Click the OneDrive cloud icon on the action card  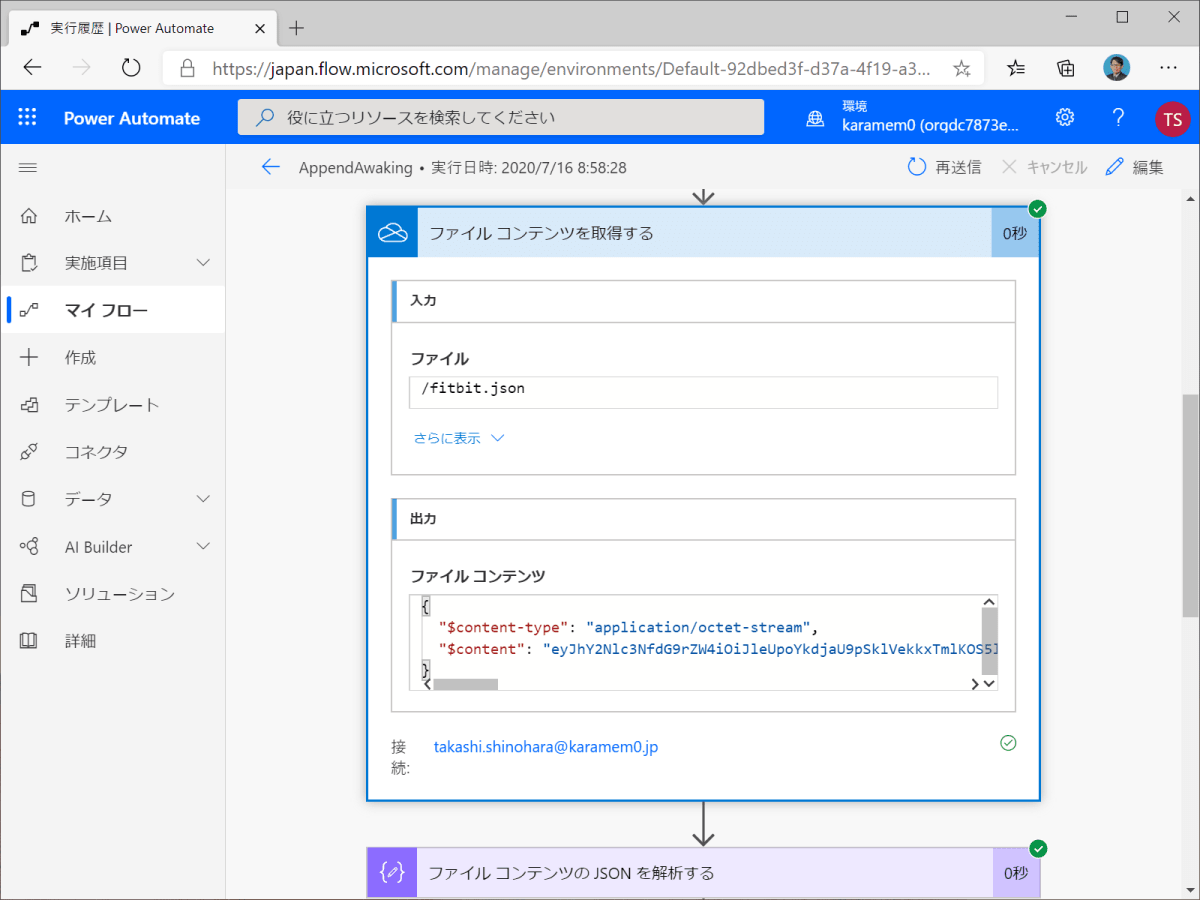391,233
